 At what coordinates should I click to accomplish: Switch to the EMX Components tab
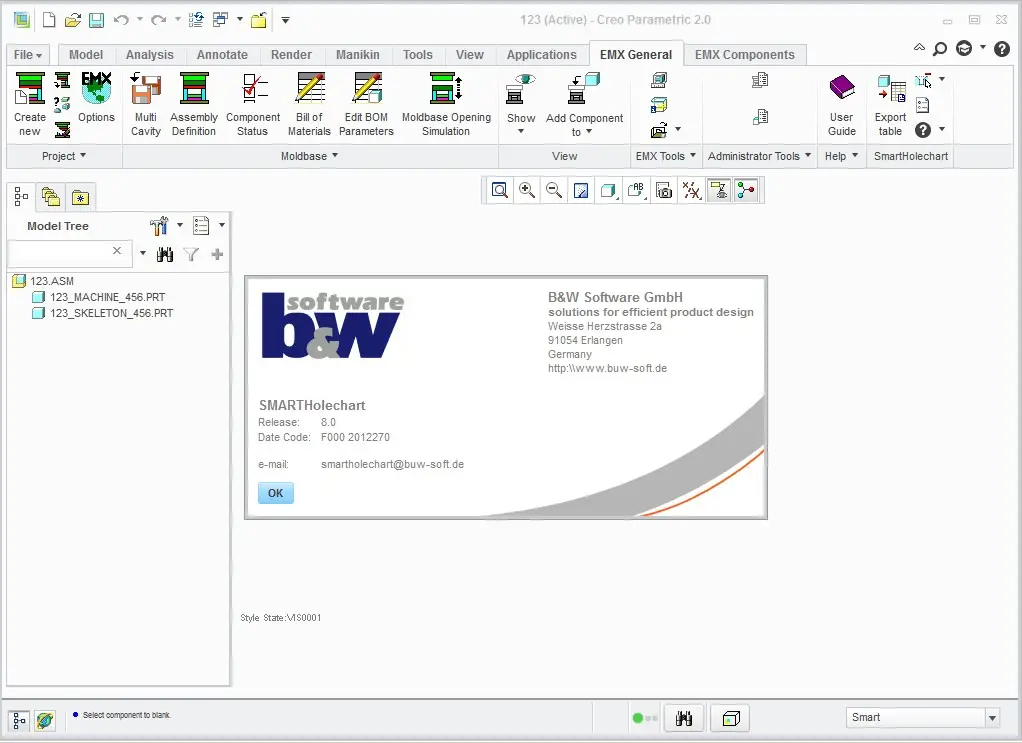click(744, 55)
